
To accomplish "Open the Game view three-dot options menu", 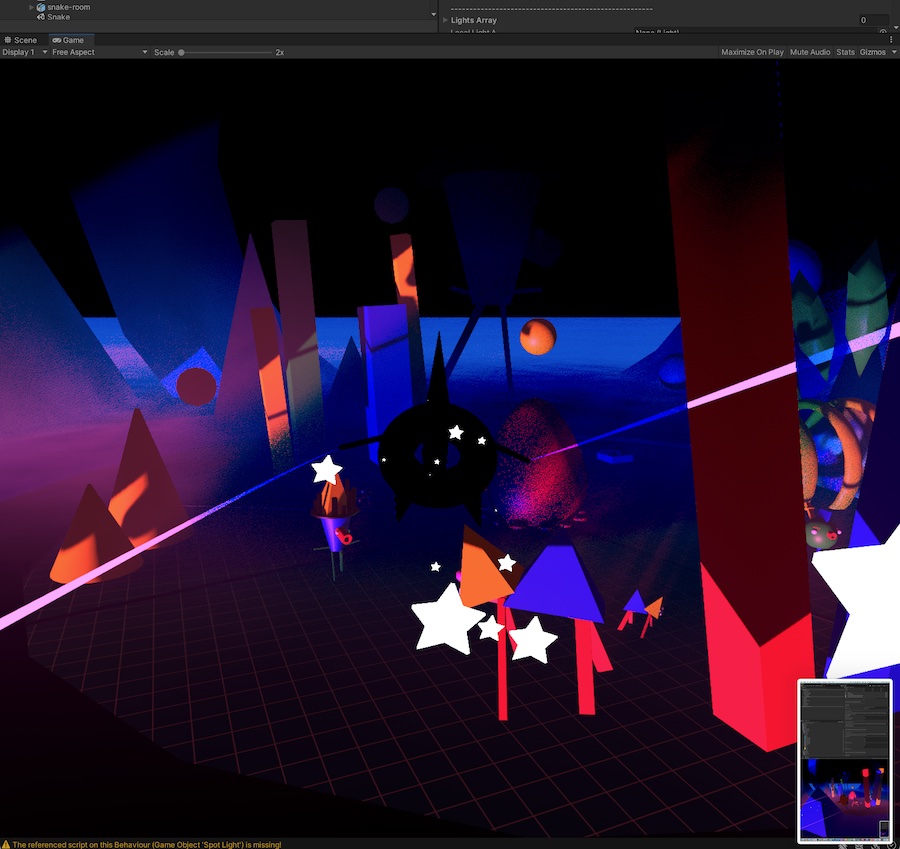I will [x=893, y=40].
